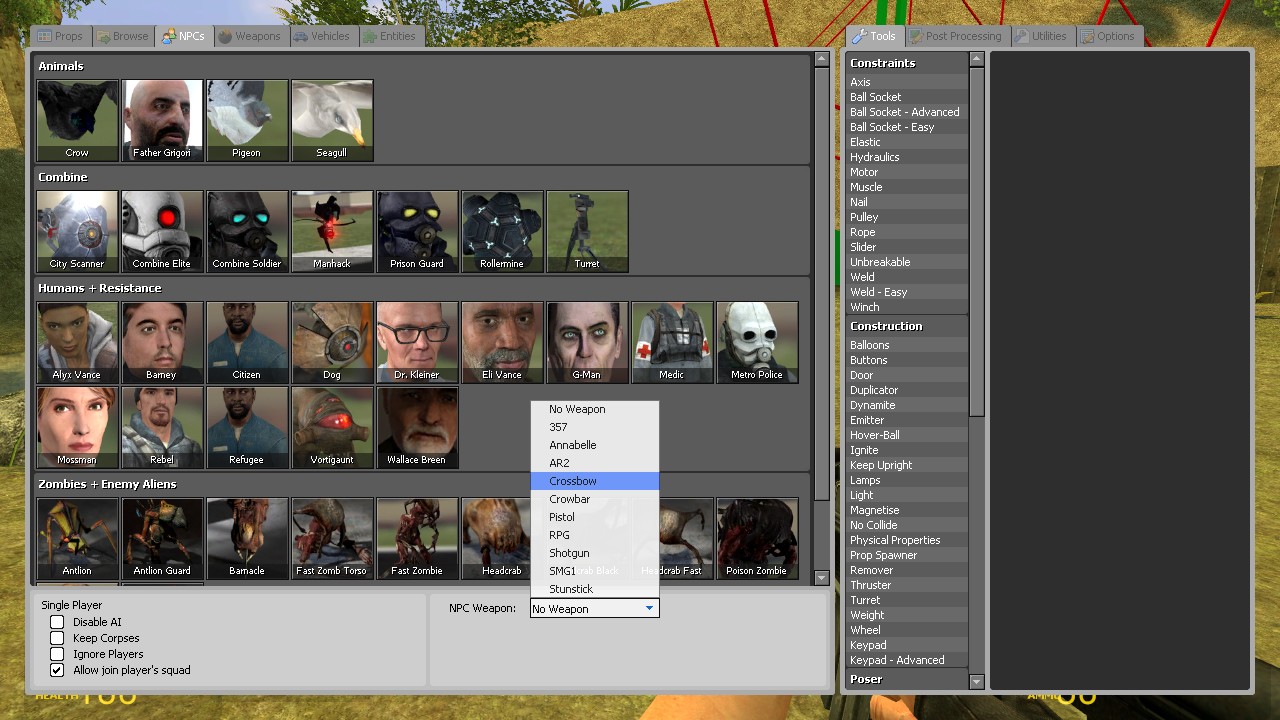This screenshot has height=720, width=1280.
Task: Select the Father Grigori NPC icon
Action: pos(162,120)
